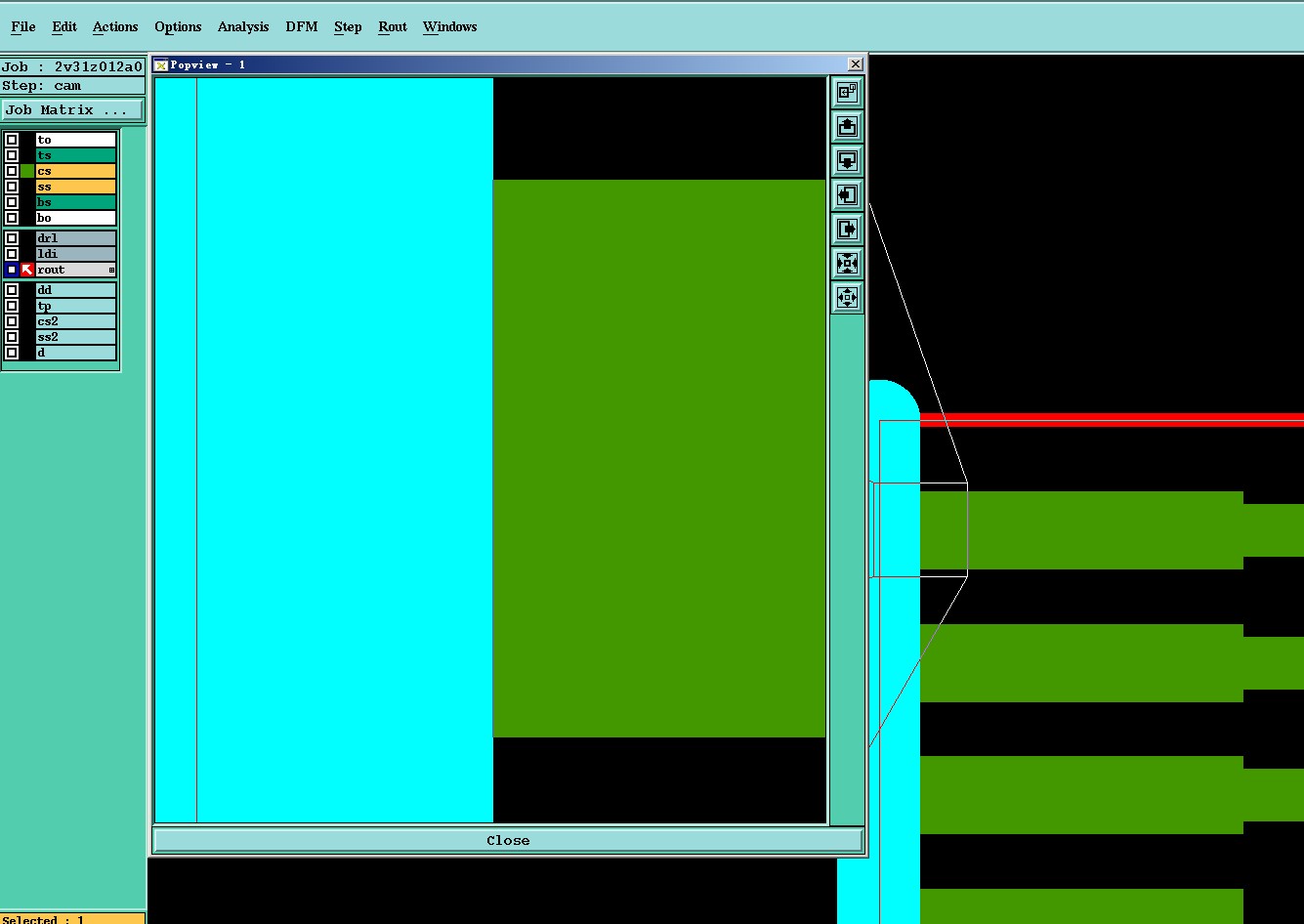
Task: Pan the Popview downward with the down-arrow icon
Action: coord(847,161)
